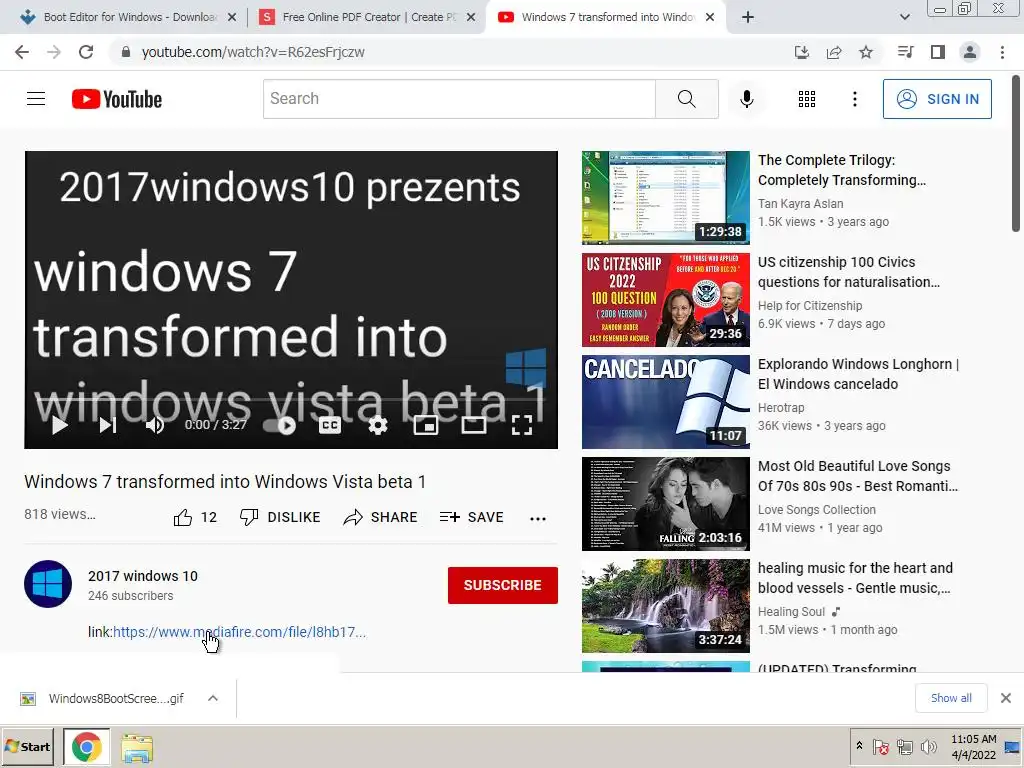1024x768 pixels.
Task: Click the address bar URL
Action: pyautogui.click(x=253, y=52)
